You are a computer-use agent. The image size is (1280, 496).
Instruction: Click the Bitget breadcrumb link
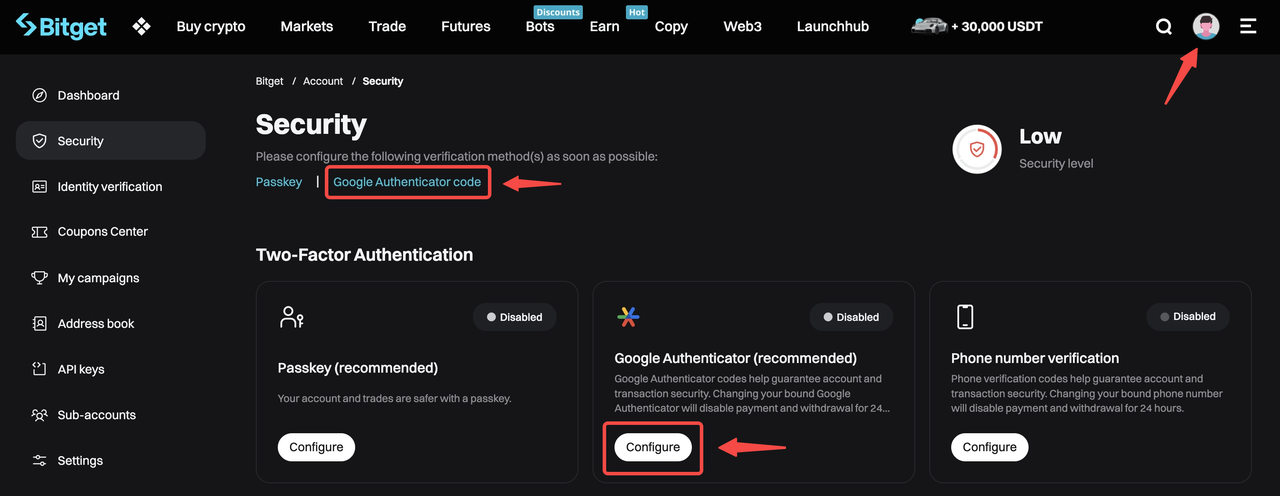[x=270, y=81]
